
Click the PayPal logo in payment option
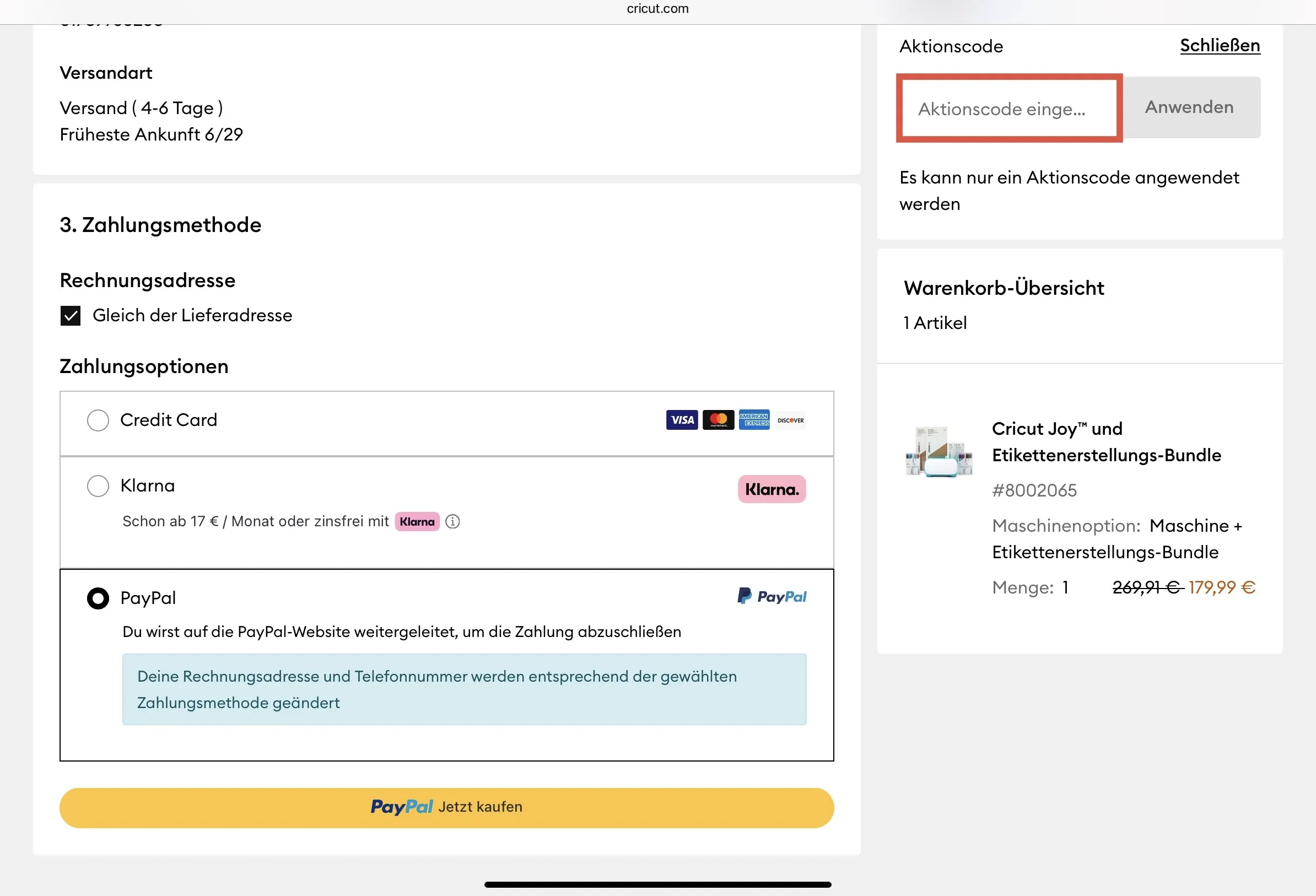(772, 596)
